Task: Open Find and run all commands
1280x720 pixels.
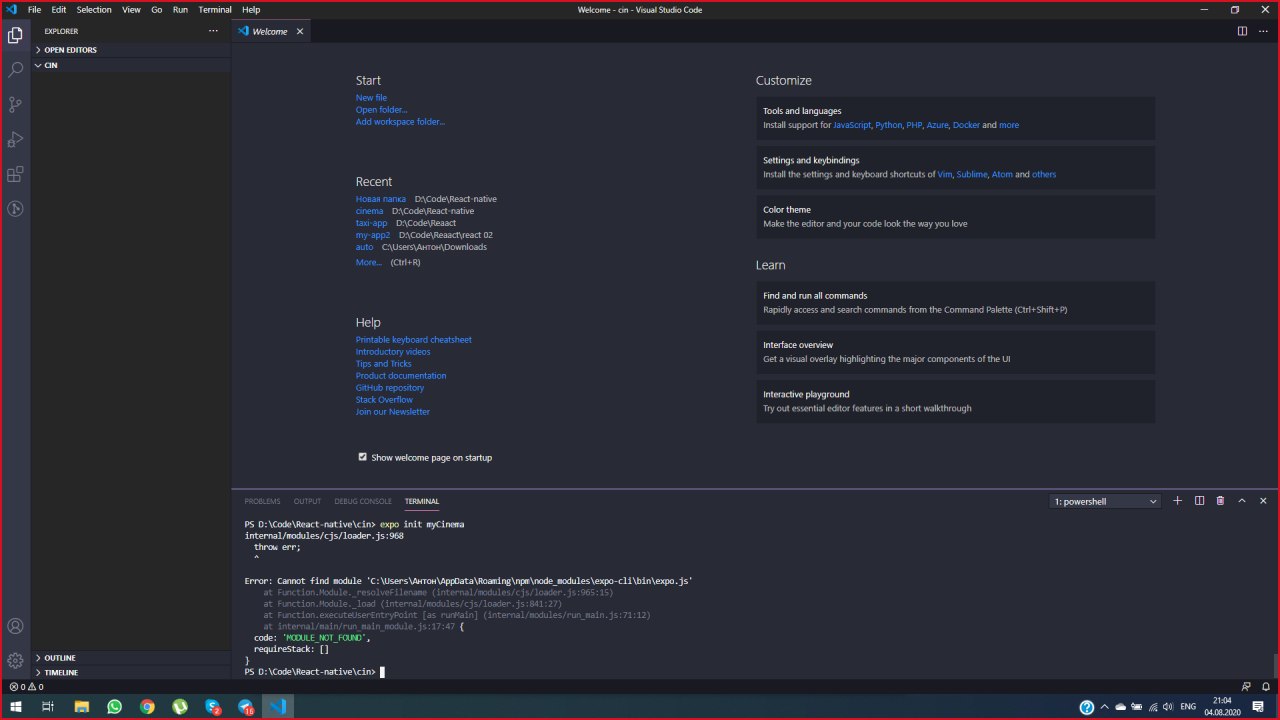Action: pyautogui.click(x=955, y=302)
